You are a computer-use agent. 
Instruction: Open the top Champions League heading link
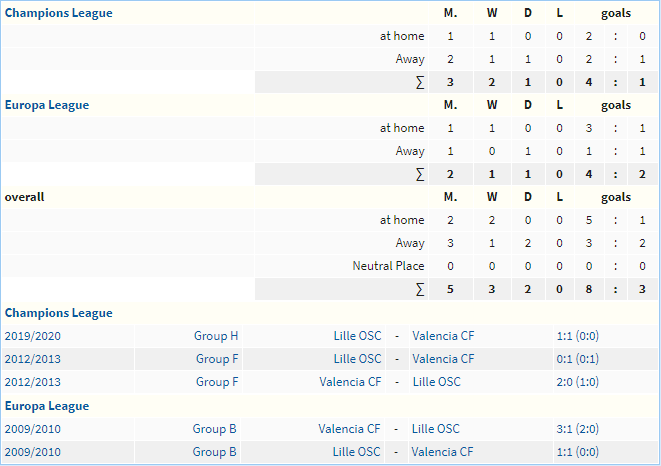(x=59, y=13)
